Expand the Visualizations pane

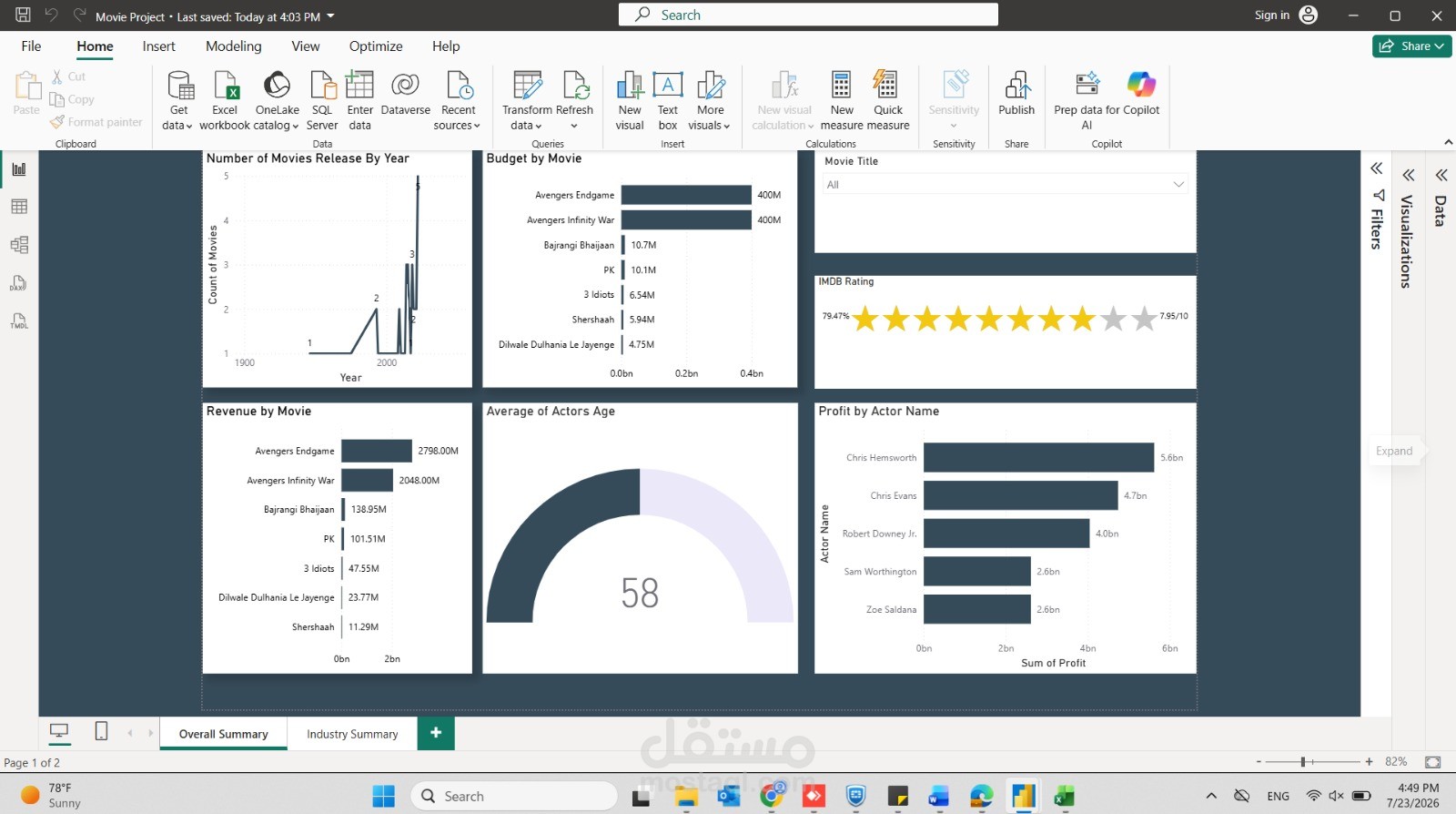pyautogui.click(x=1408, y=175)
